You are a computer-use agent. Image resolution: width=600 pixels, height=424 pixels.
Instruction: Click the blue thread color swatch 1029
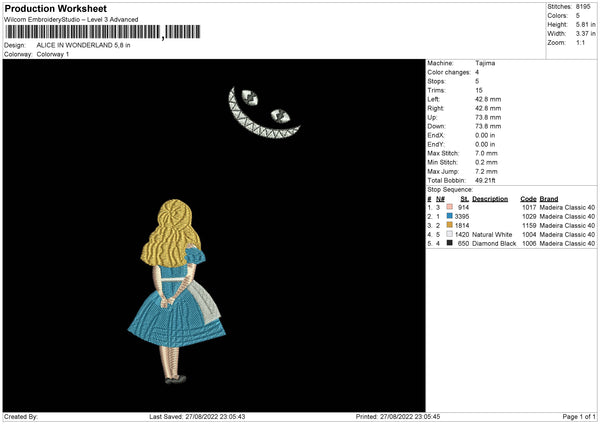(449, 216)
